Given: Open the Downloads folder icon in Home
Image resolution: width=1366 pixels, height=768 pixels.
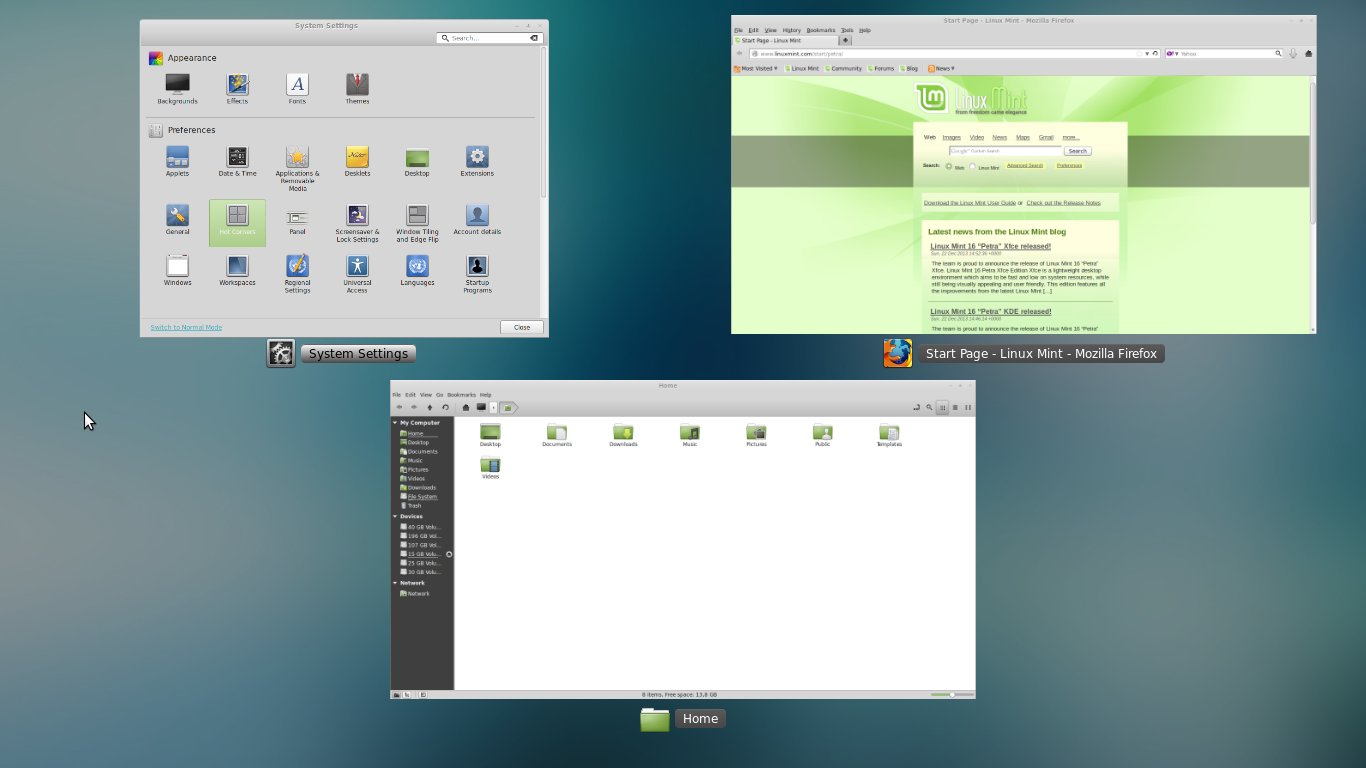Looking at the screenshot, I should [623, 433].
